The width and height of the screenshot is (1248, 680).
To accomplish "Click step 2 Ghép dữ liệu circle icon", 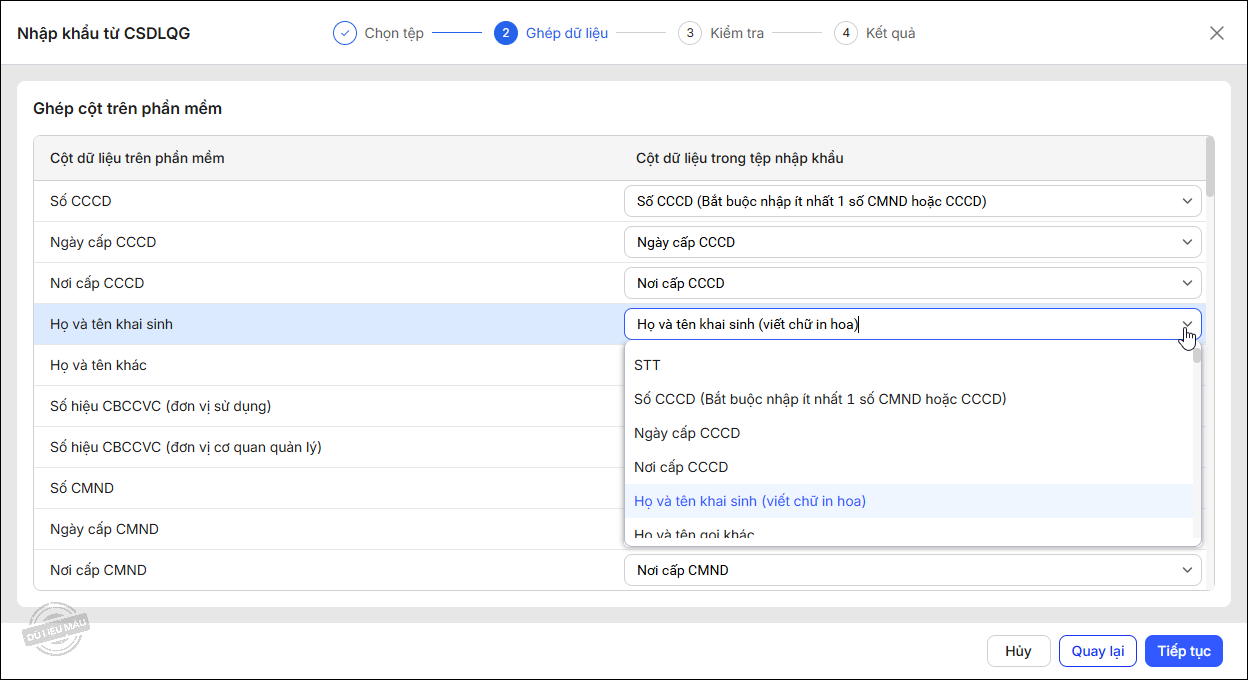I will [505, 33].
